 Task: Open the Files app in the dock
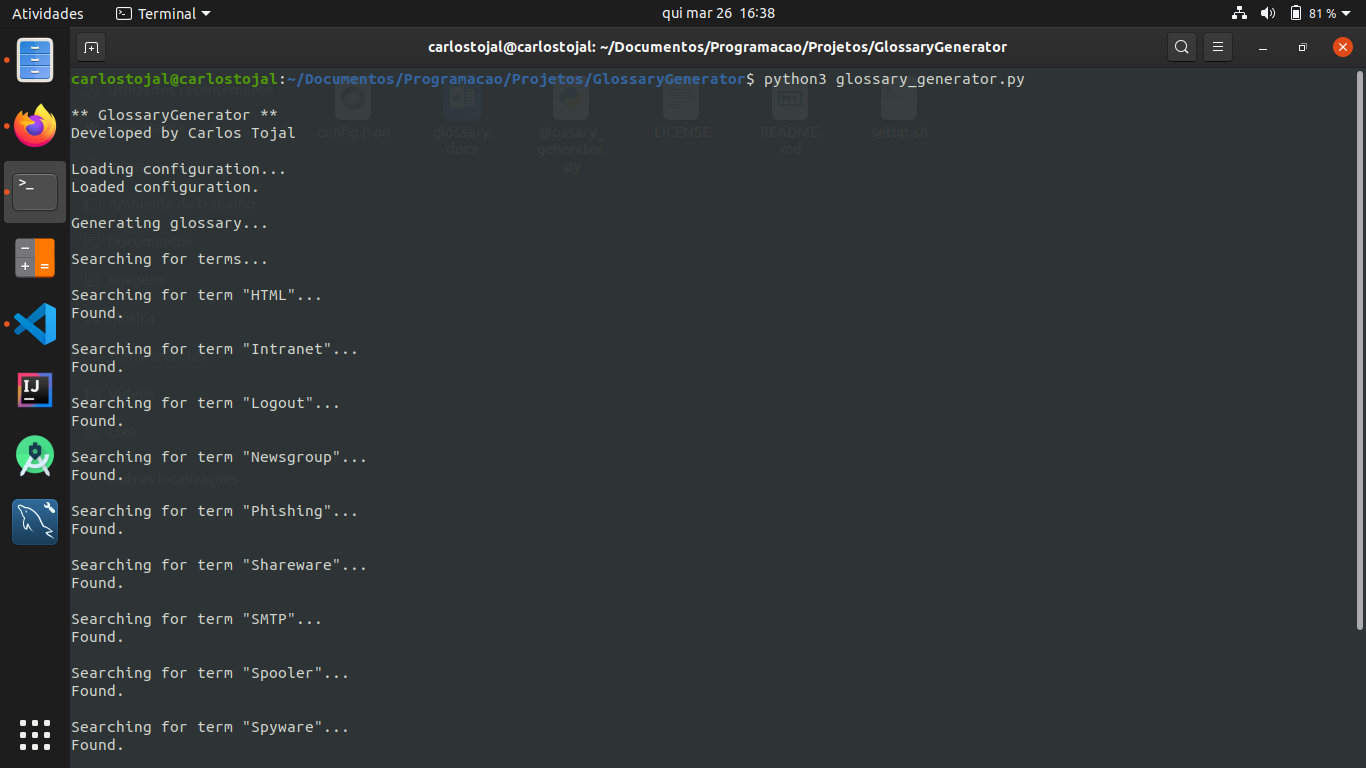pos(35,60)
